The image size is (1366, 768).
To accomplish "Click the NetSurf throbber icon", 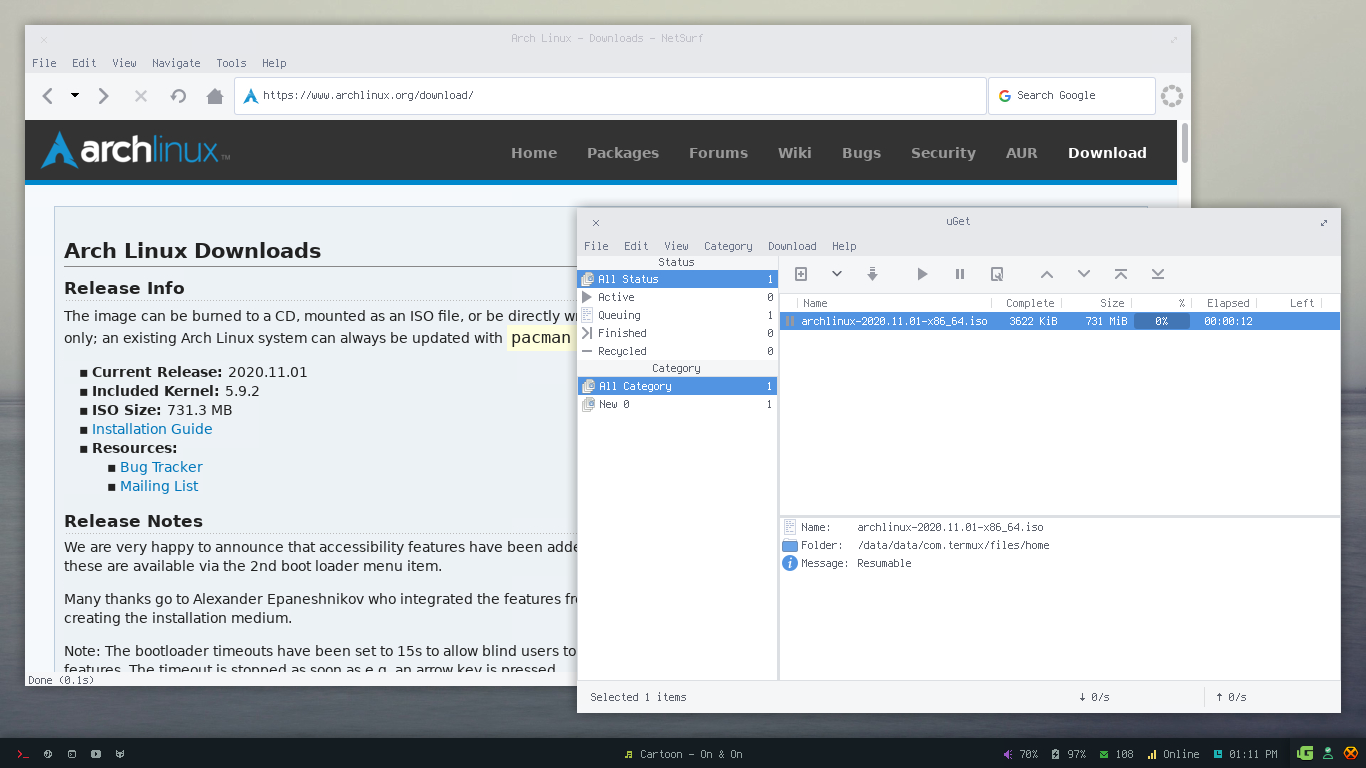I will click(x=1172, y=96).
